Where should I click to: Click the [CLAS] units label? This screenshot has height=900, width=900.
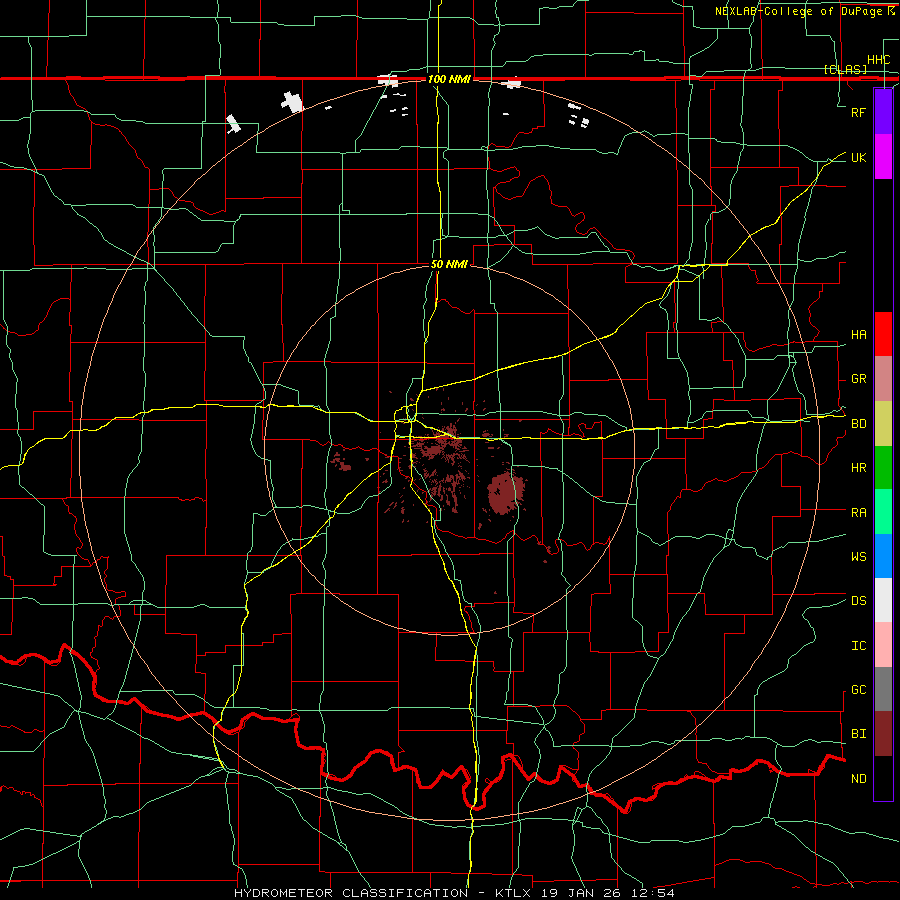click(x=845, y=69)
